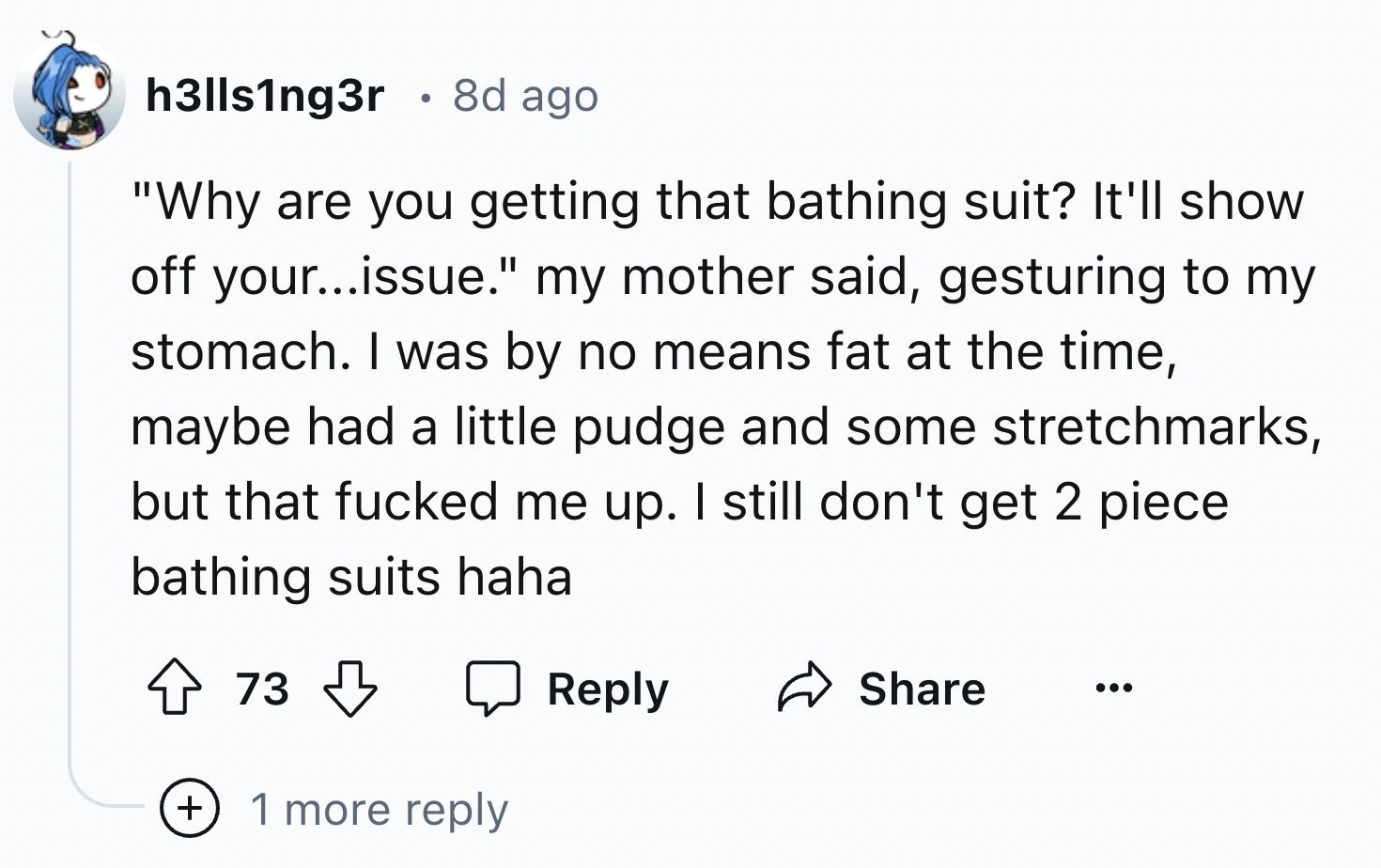This screenshot has height=868, width=1381.
Task: Expand the "1 more reply" thread
Action: pyautogui.click(x=379, y=809)
